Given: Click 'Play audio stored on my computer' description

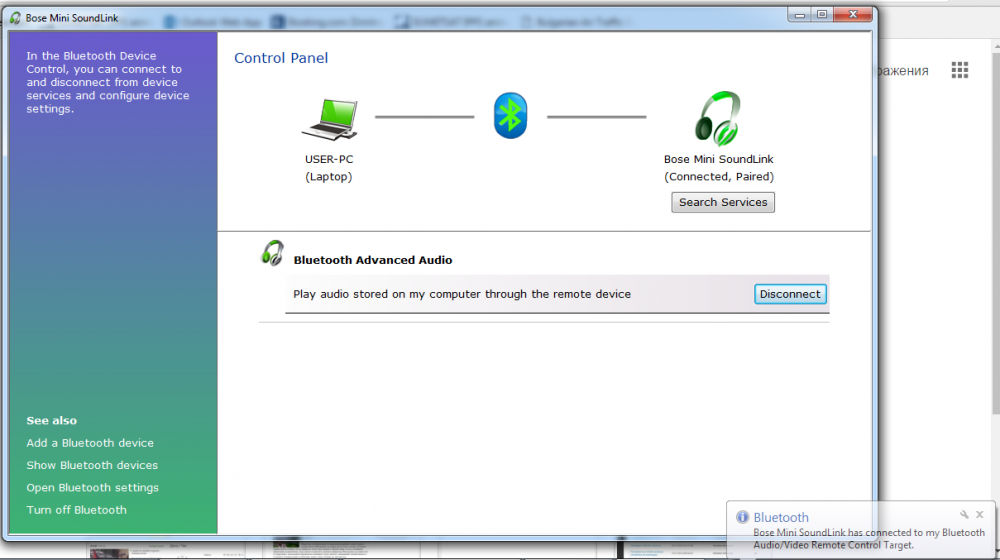Looking at the screenshot, I should (x=462, y=294).
